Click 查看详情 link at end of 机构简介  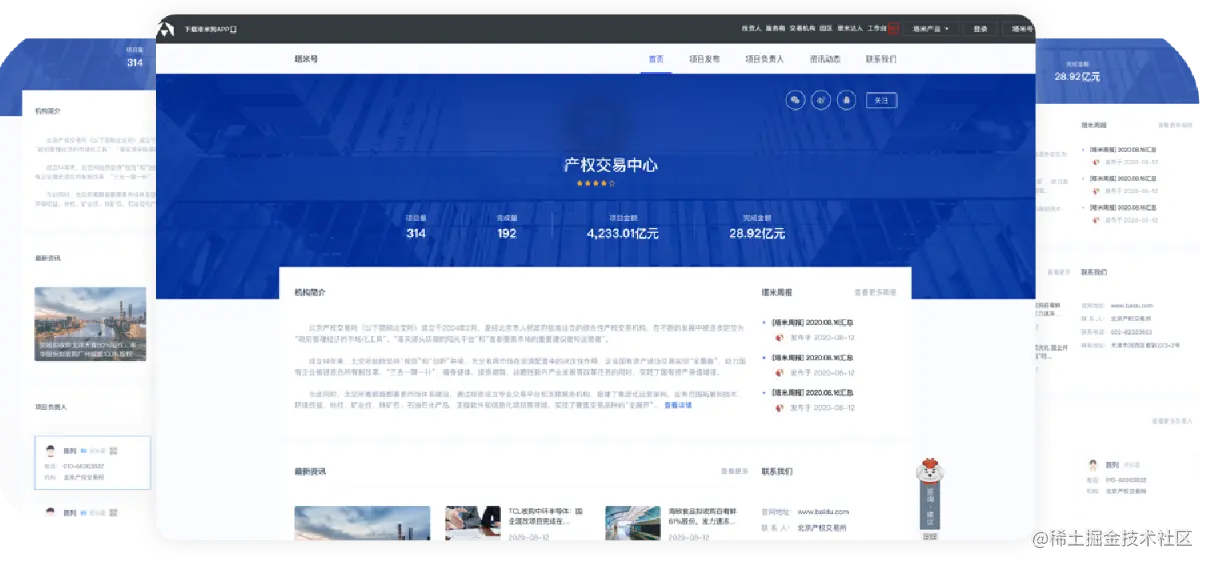(x=677, y=405)
